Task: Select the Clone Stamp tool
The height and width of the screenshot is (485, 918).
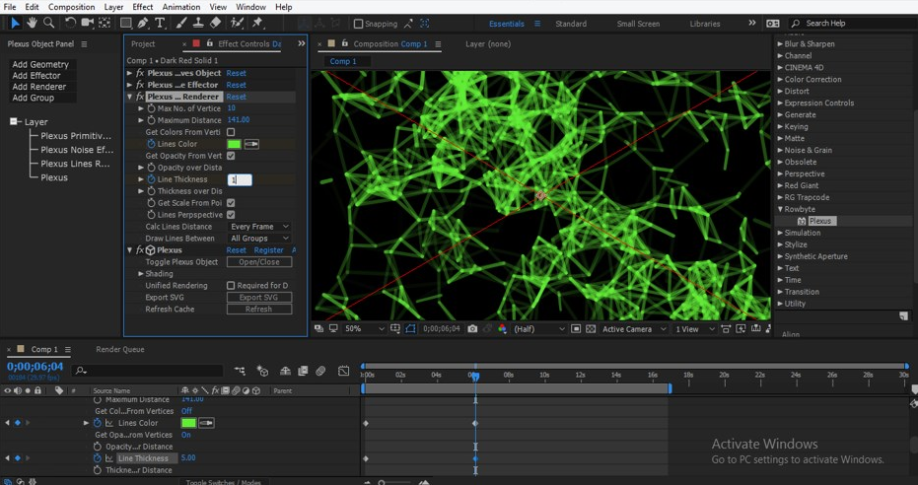Action: click(x=200, y=23)
